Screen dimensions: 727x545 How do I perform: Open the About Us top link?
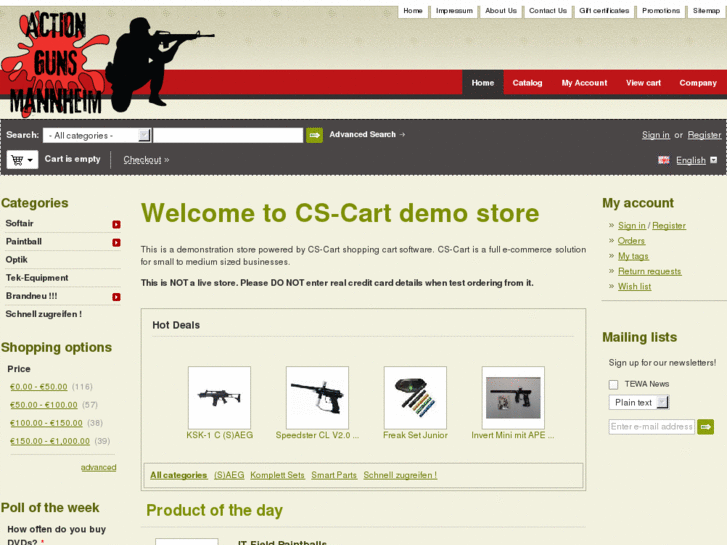[x=501, y=11]
